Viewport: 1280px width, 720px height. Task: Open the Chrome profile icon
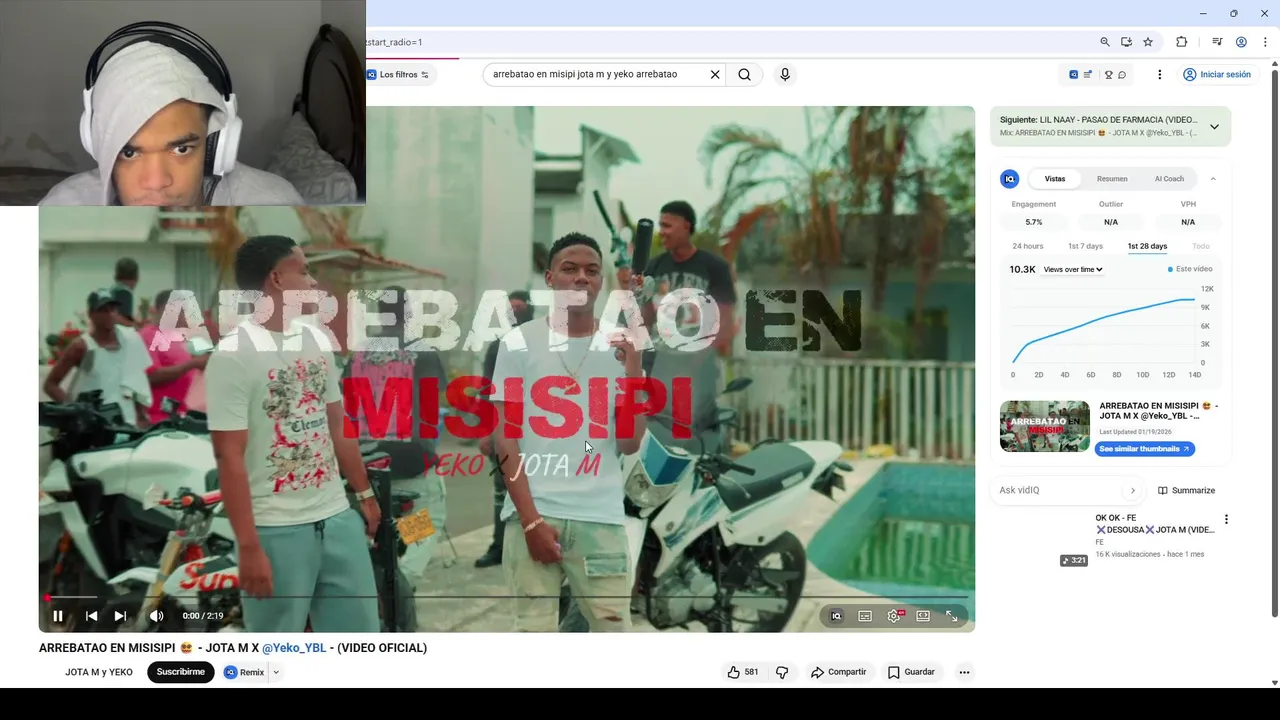click(x=1241, y=42)
